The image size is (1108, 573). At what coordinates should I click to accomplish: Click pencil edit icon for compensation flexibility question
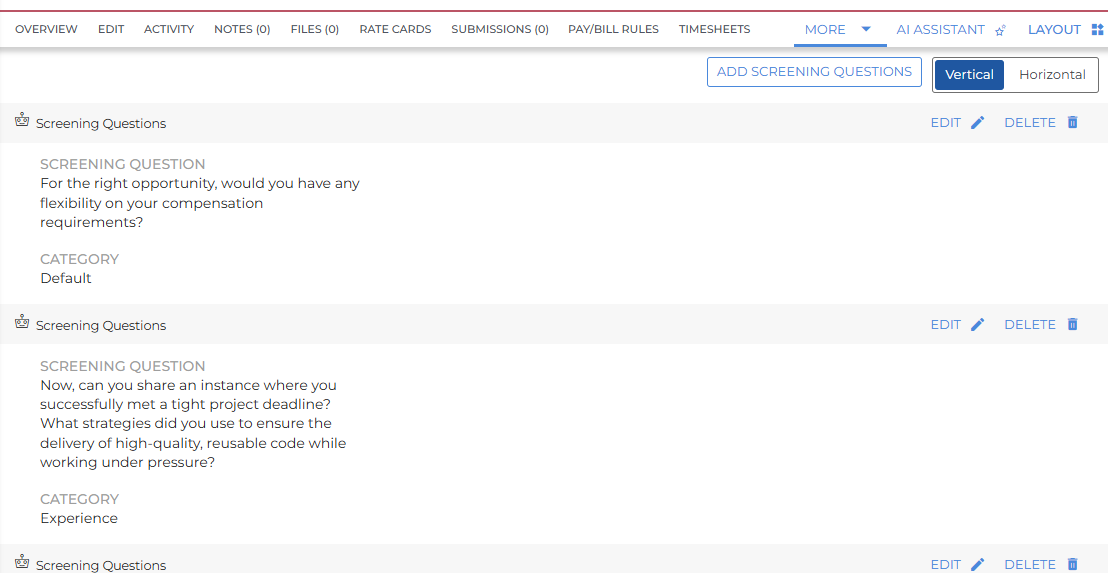pos(977,123)
